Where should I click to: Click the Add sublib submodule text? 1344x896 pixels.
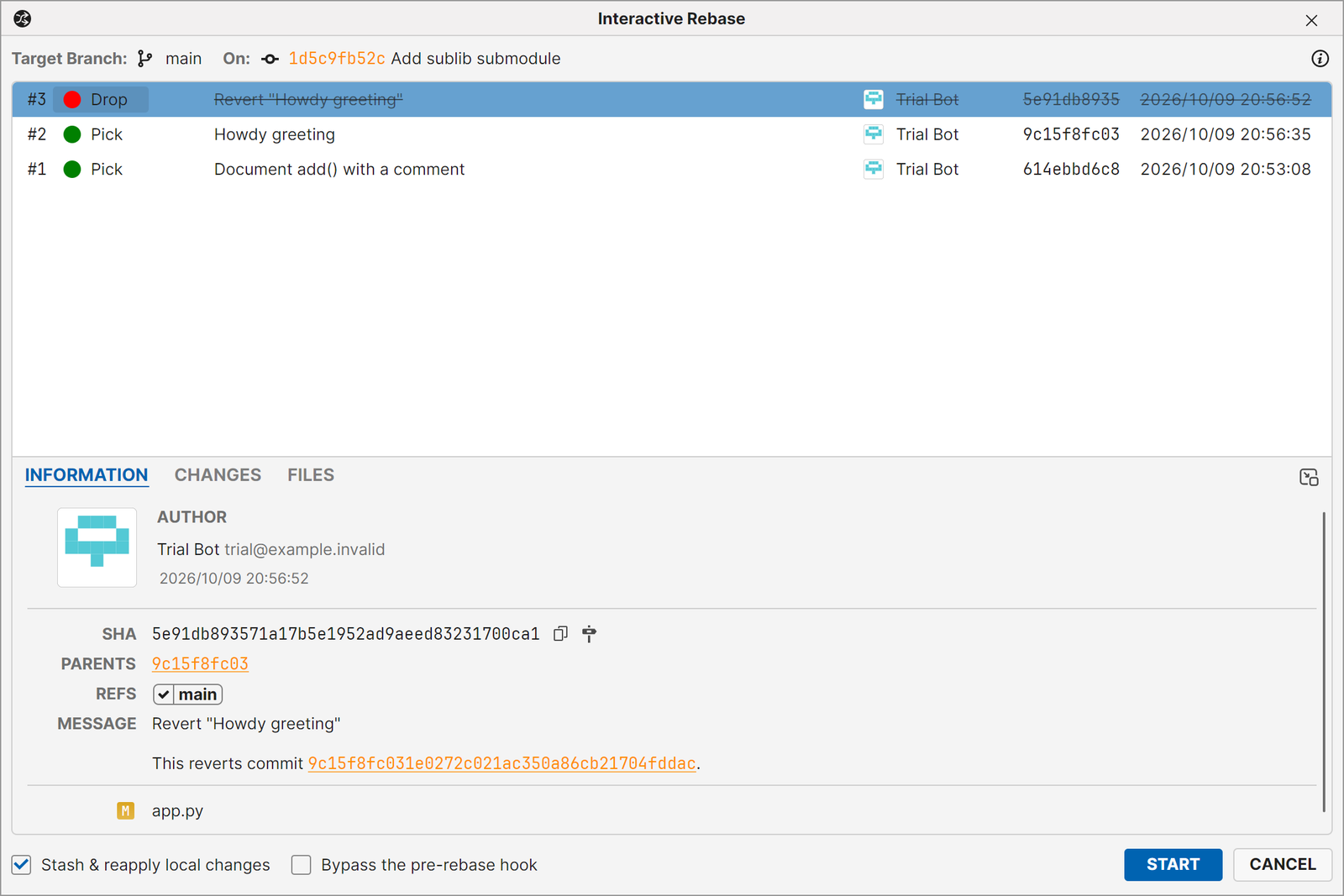pyautogui.click(x=475, y=59)
